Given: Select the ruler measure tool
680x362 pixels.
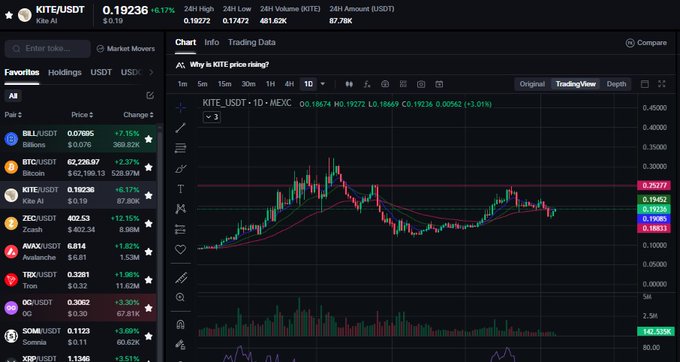Looking at the screenshot, I should click(x=180, y=278).
